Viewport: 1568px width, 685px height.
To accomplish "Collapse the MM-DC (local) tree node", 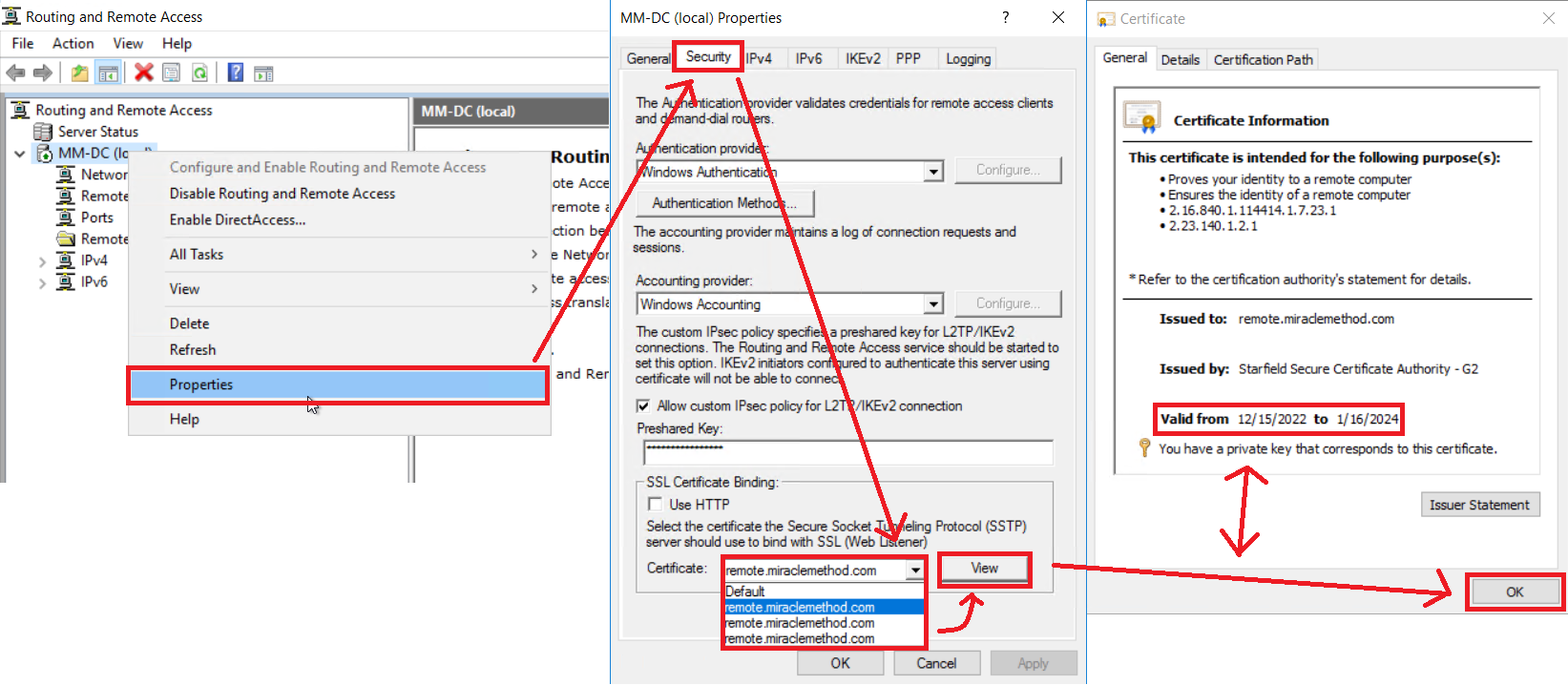I will coord(20,154).
